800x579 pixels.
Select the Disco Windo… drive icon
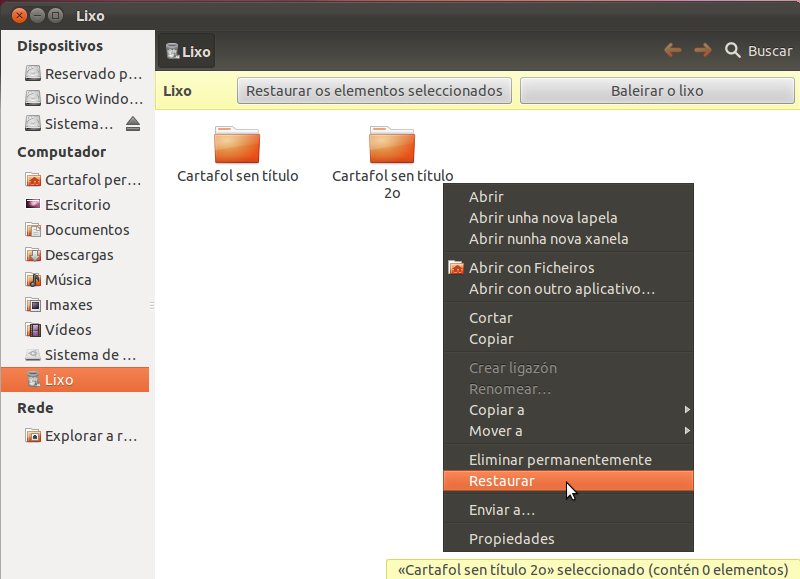point(33,98)
